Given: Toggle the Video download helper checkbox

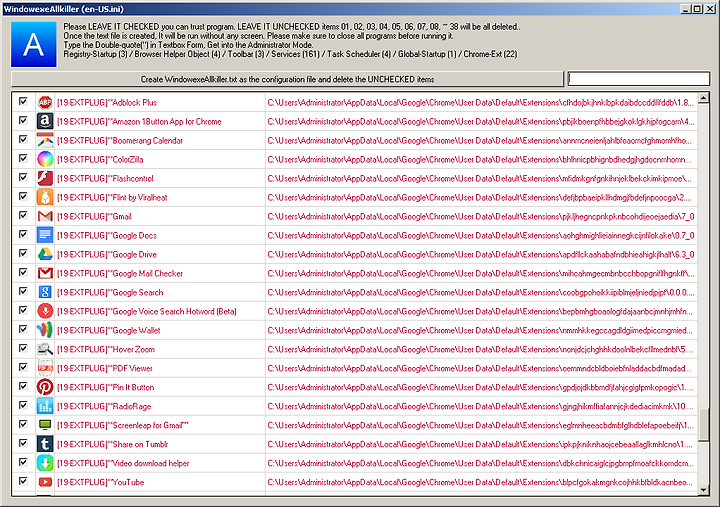Looking at the screenshot, I should click(x=23, y=462).
